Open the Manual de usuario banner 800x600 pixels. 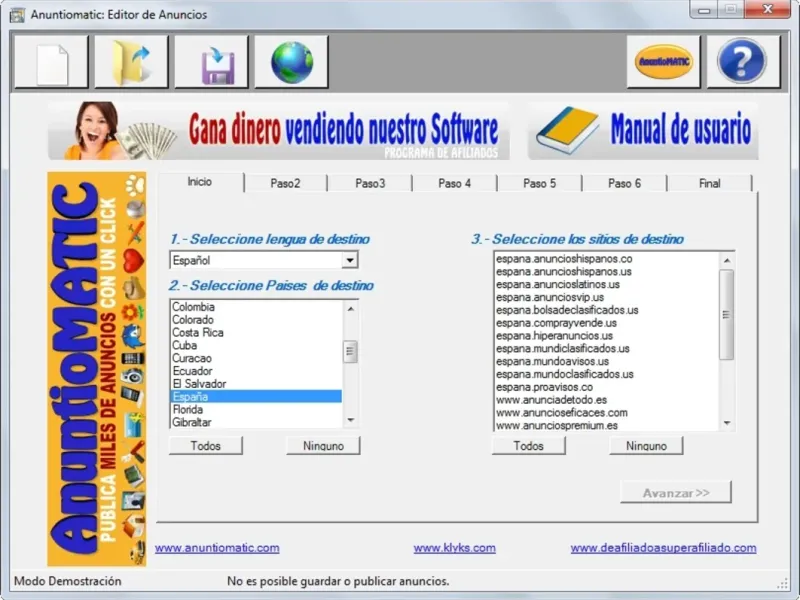[643, 131]
